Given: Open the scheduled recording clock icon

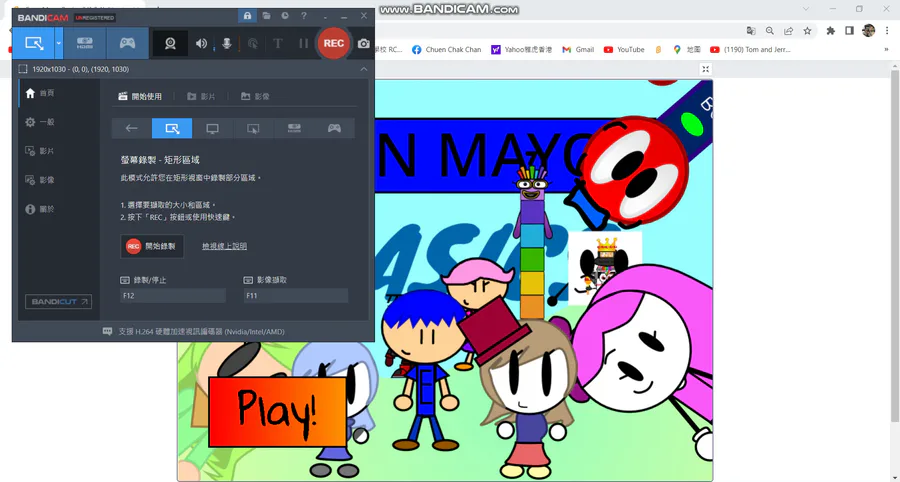Looking at the screenshot, I should [285, 16].
